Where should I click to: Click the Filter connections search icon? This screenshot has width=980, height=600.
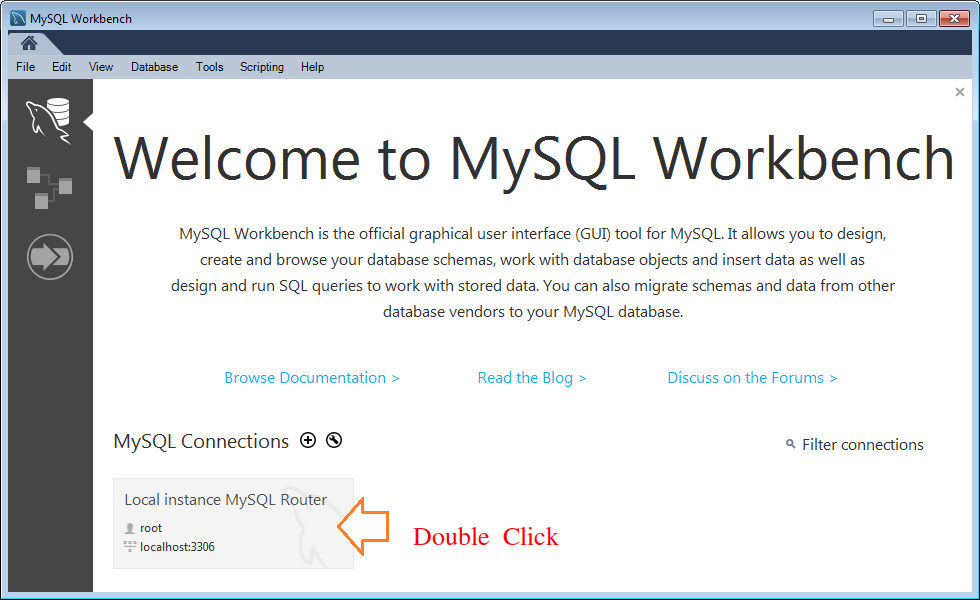[x=791, y=444]
